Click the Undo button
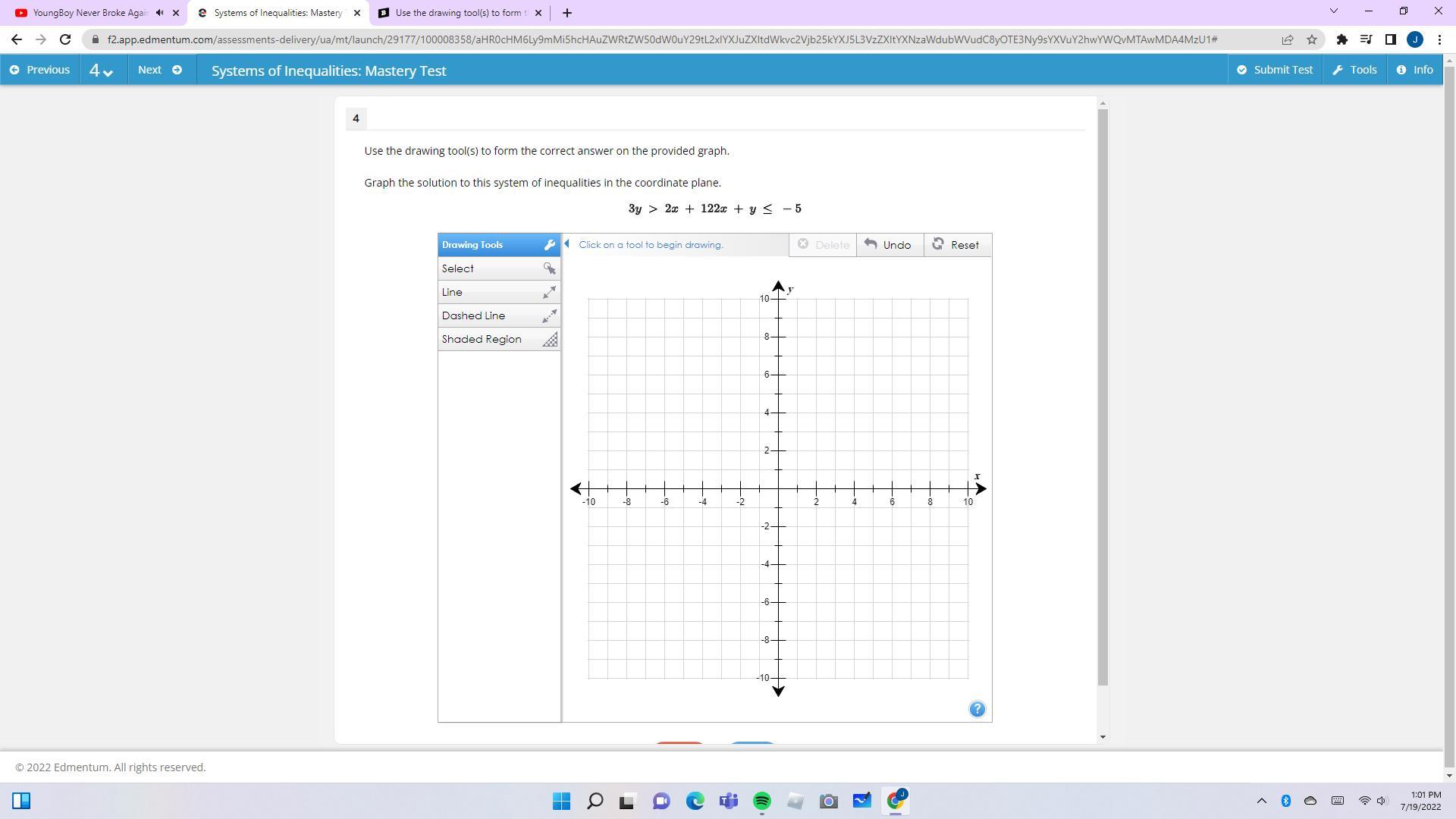This screenshot has width=1456, height=819. point(889,245)
